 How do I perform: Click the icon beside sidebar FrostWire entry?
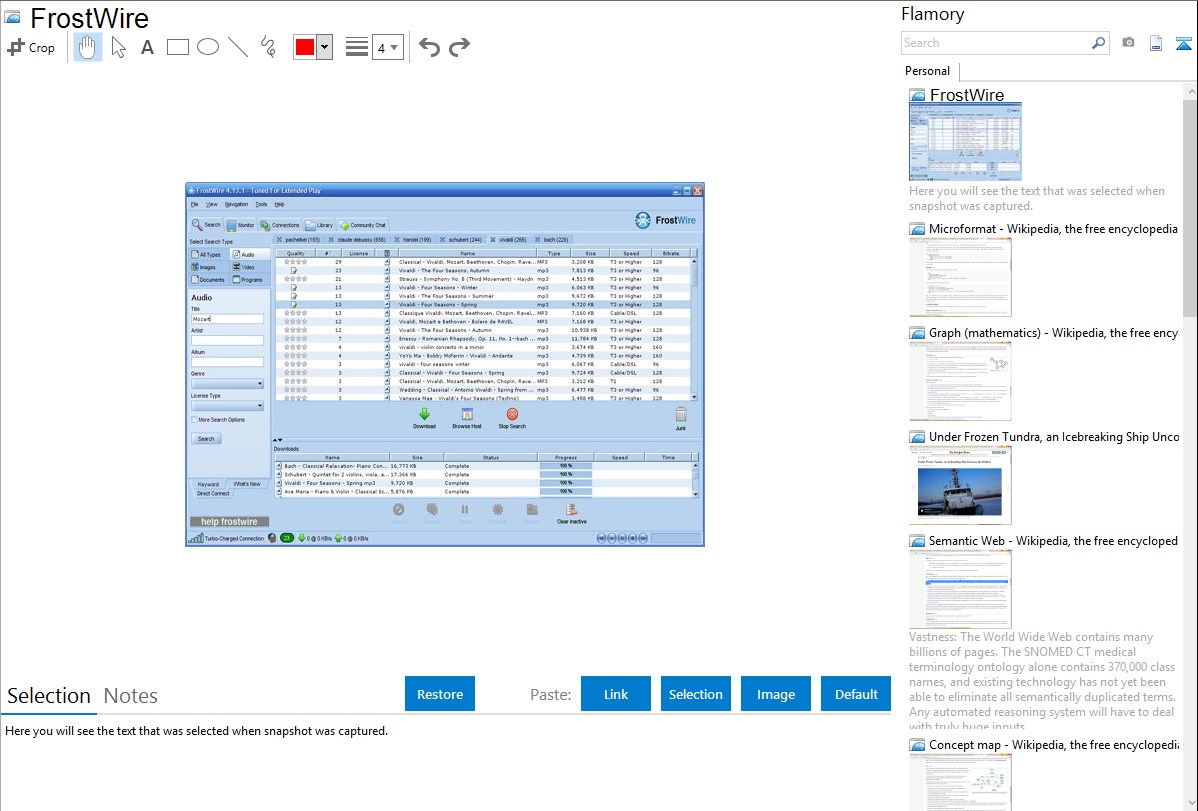(x=917, y=96)
